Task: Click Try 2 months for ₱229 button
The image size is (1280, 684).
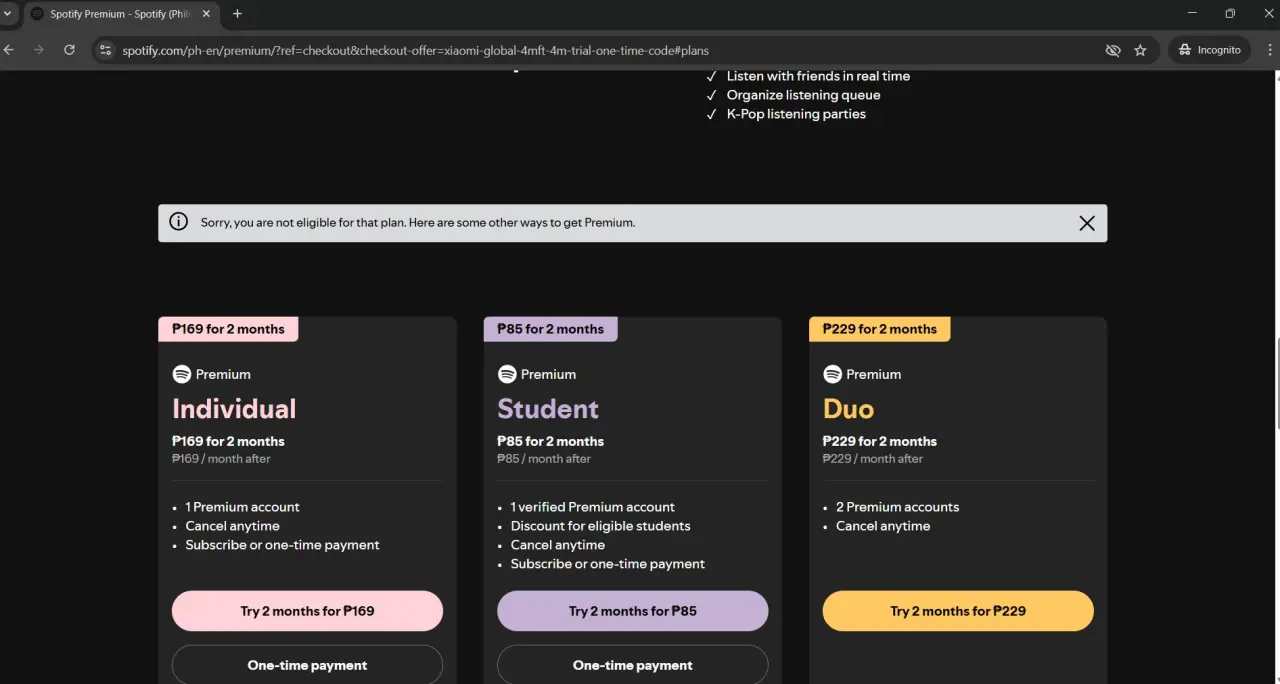Action: click(958, 611)
